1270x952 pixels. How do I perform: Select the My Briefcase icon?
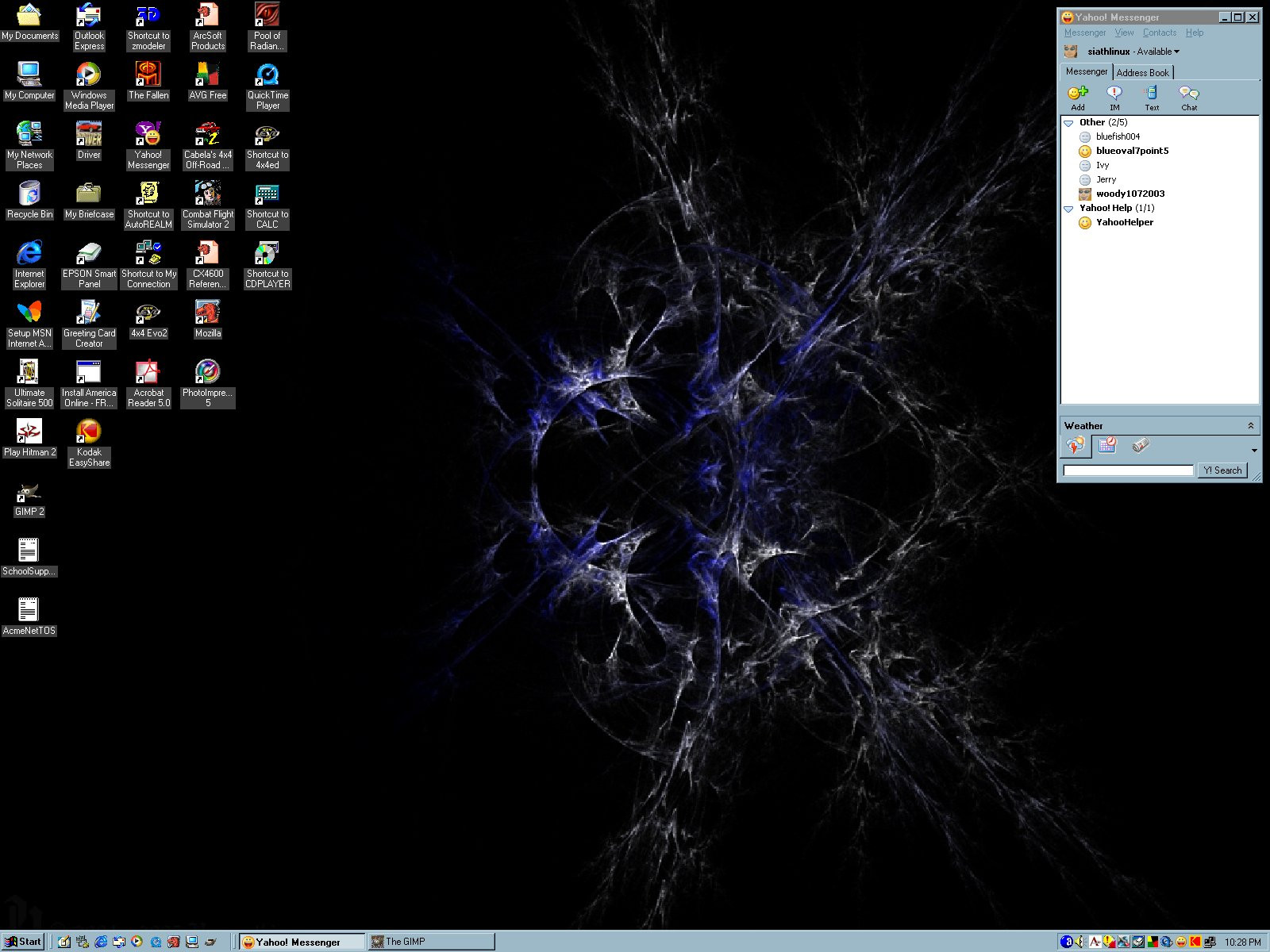pos(89,200)
